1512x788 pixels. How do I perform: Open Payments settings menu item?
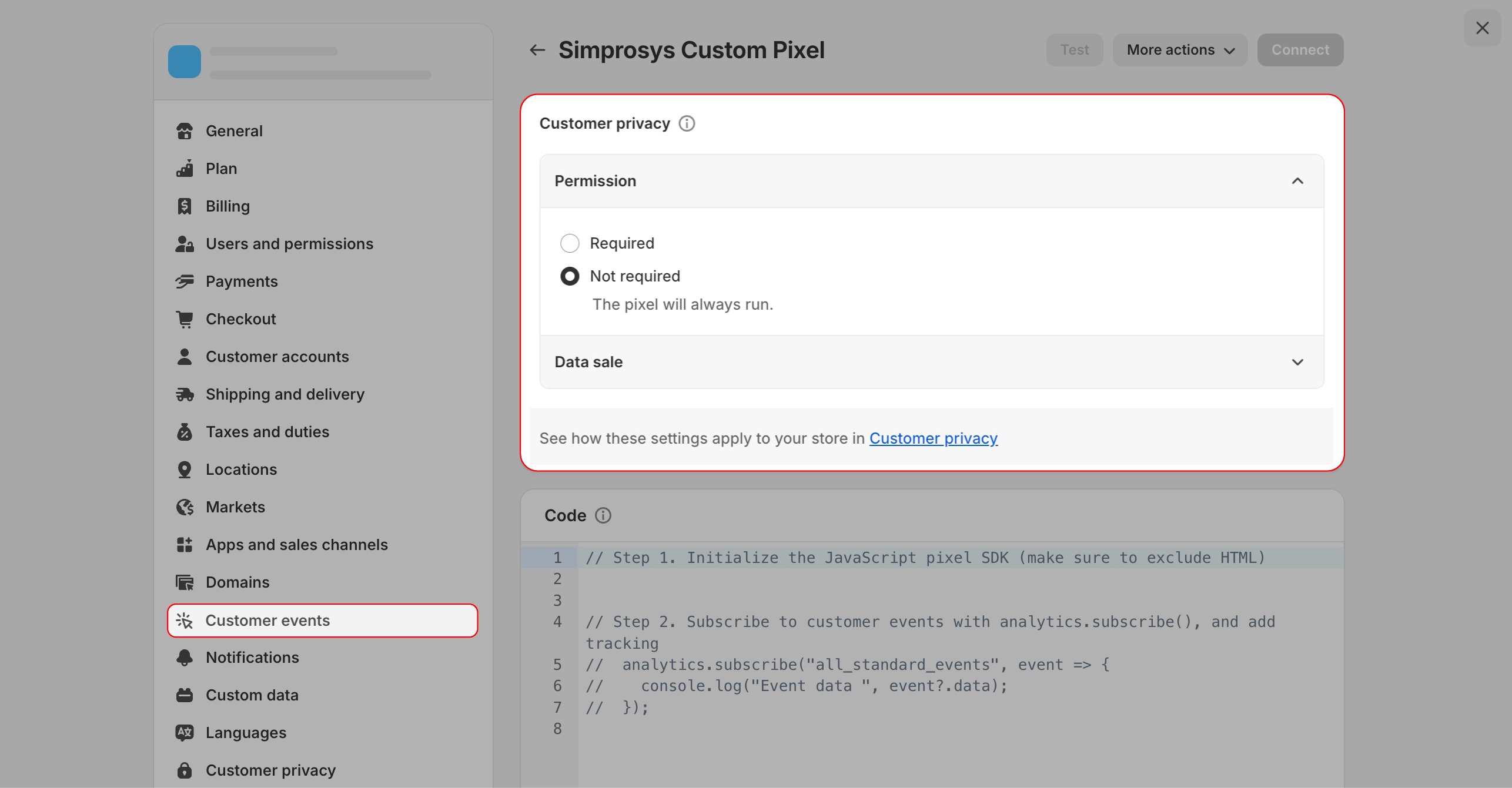pos(323,281)
